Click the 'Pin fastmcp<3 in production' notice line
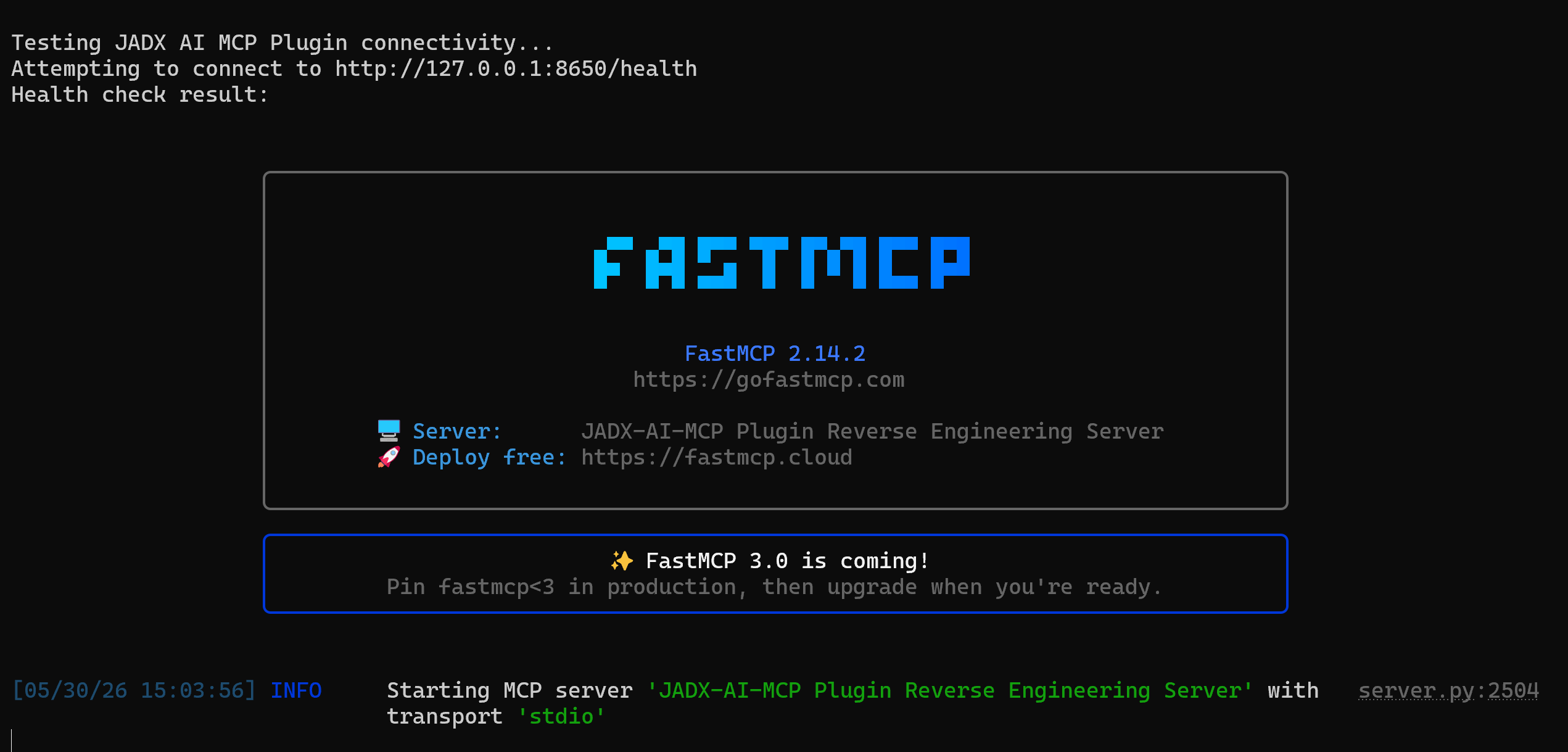Image resolution: width=1568 pixels, height=752 pixels. tap(775, 587)
